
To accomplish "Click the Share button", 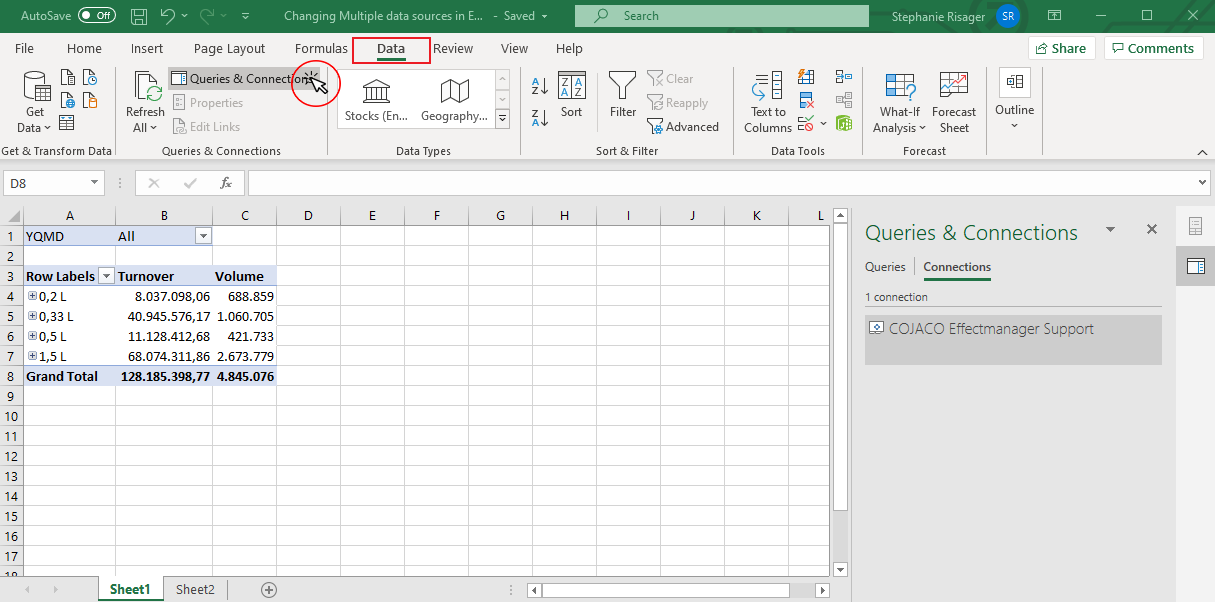I will coord(1061,47).
